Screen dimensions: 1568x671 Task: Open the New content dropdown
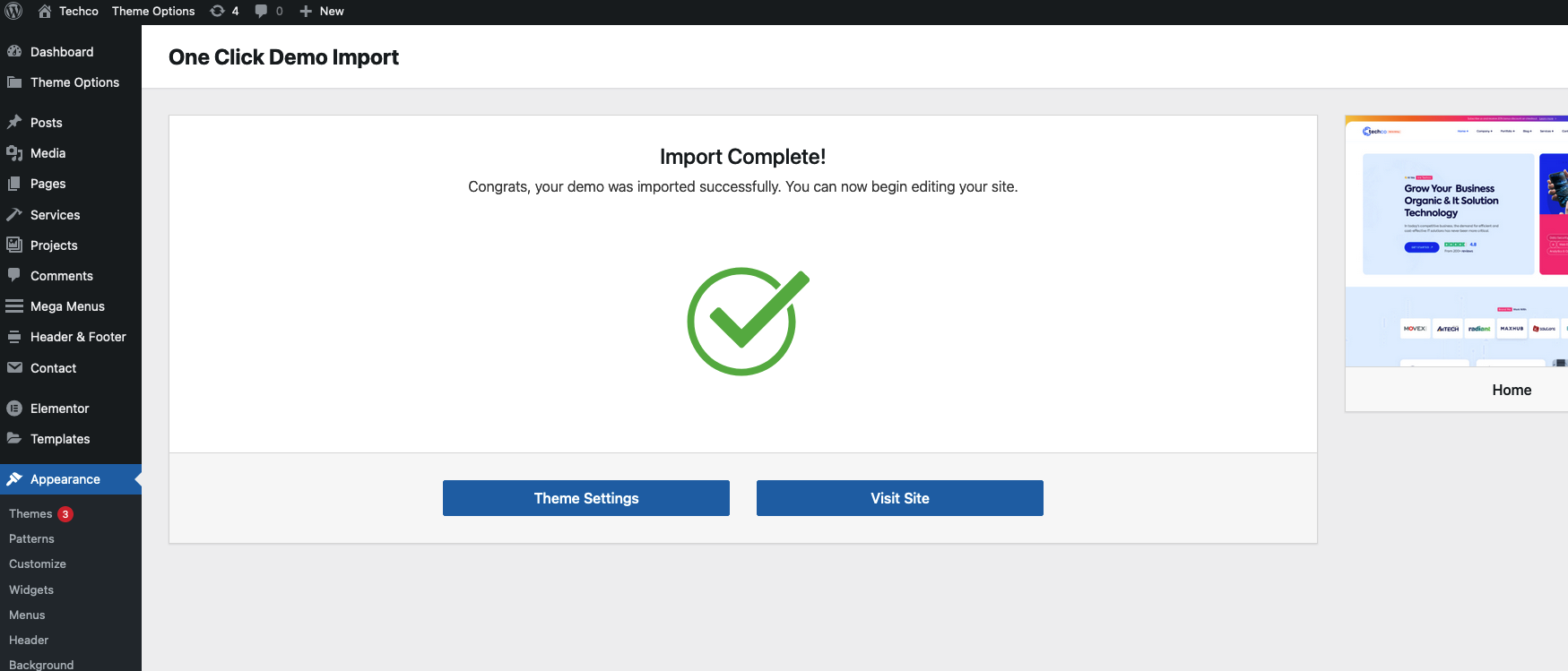coord(322,11)
